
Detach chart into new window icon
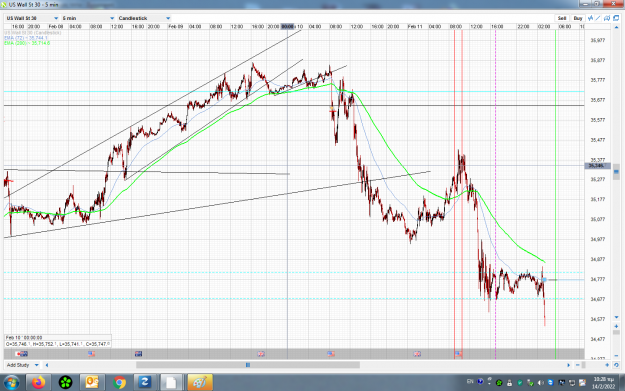[x=616, y=18]
